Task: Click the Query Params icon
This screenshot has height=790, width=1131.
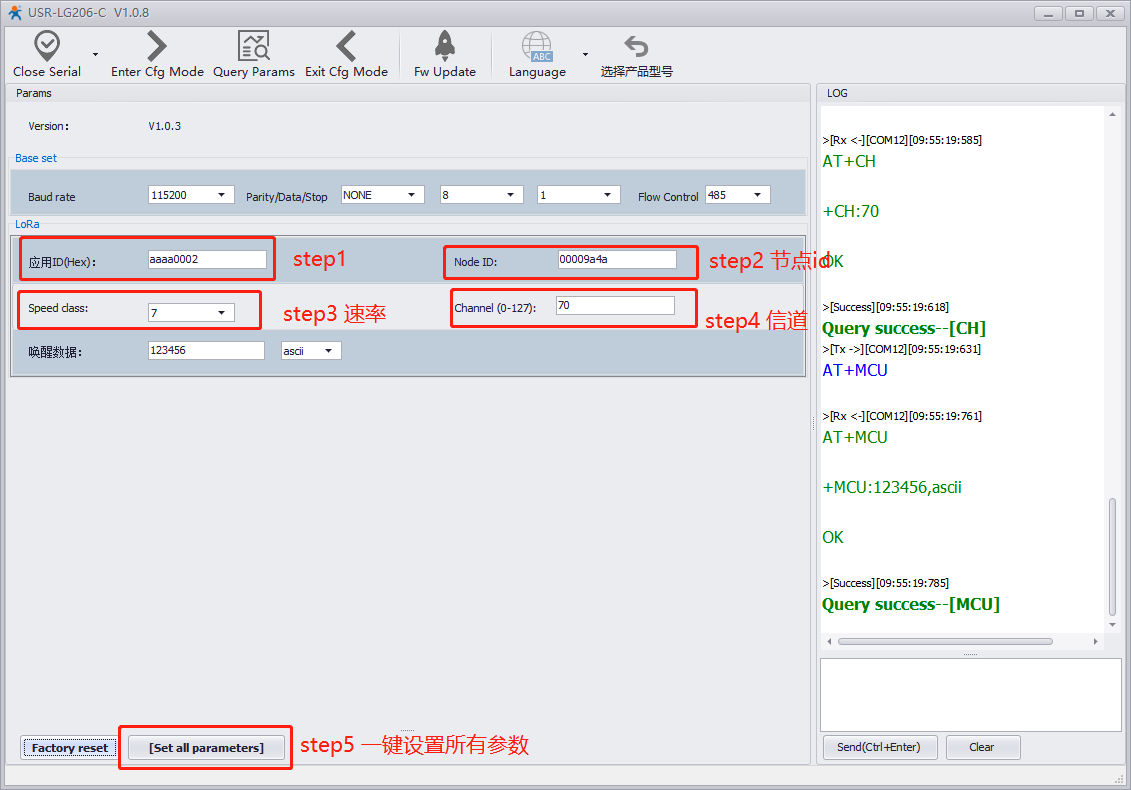Action: (253, 46)
